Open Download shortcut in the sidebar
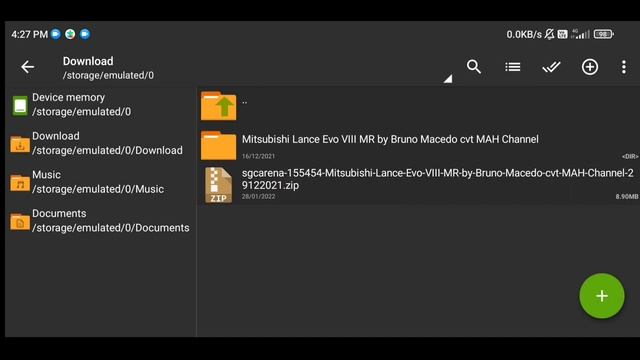 (x=100, y=143)
